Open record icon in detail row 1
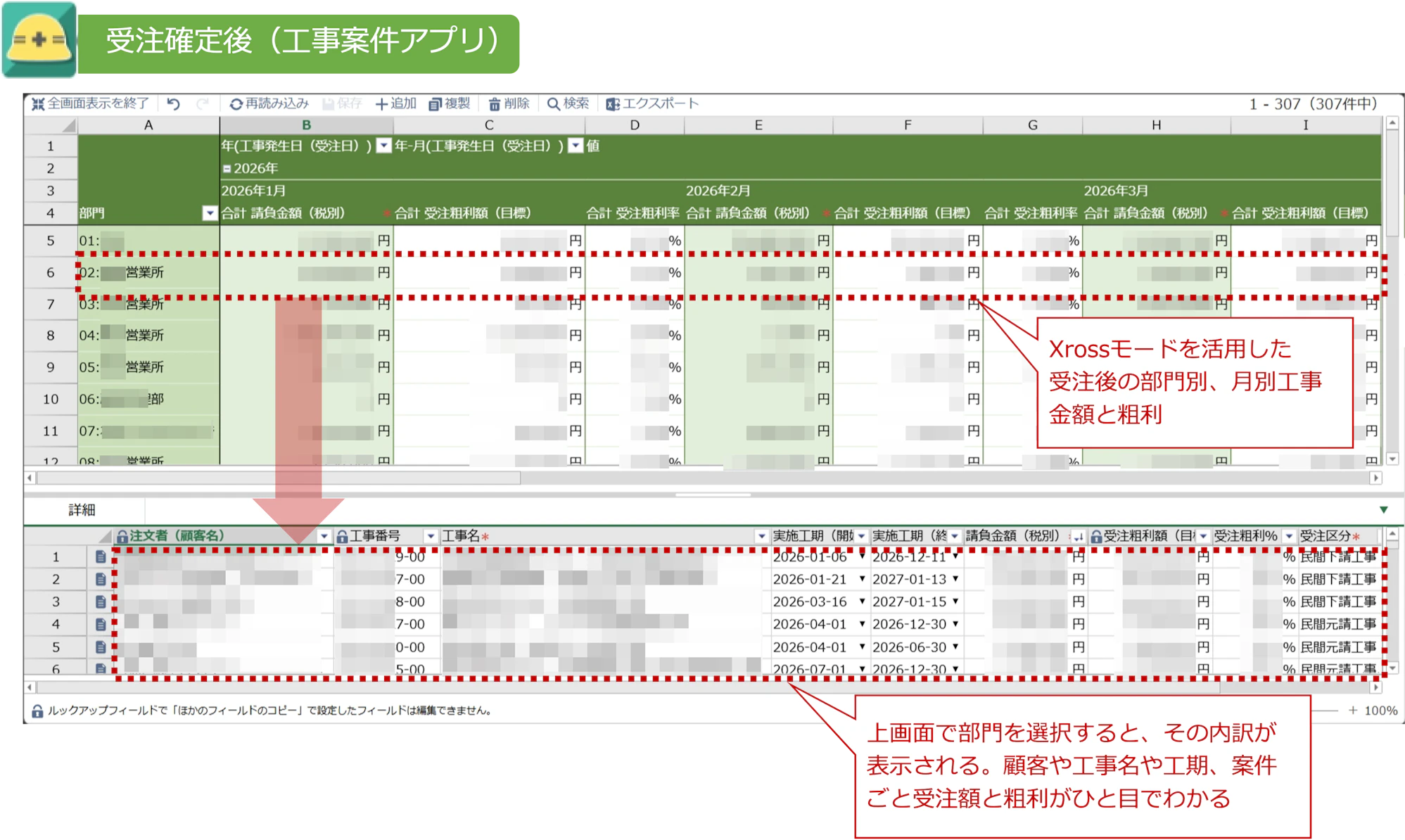 (x=101, y=557)
